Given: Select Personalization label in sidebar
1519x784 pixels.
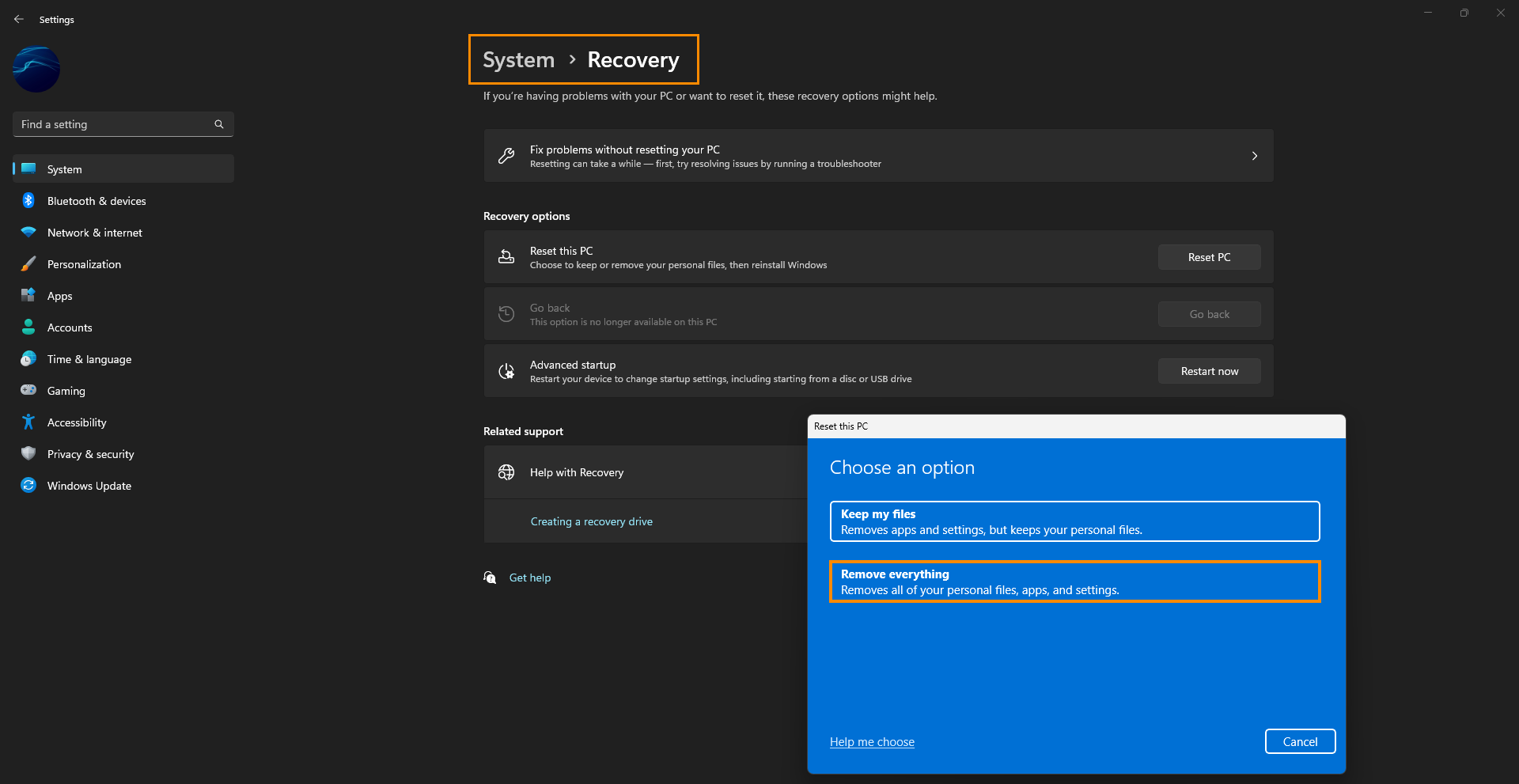Looking at the screenshot, I should (84, 264).
